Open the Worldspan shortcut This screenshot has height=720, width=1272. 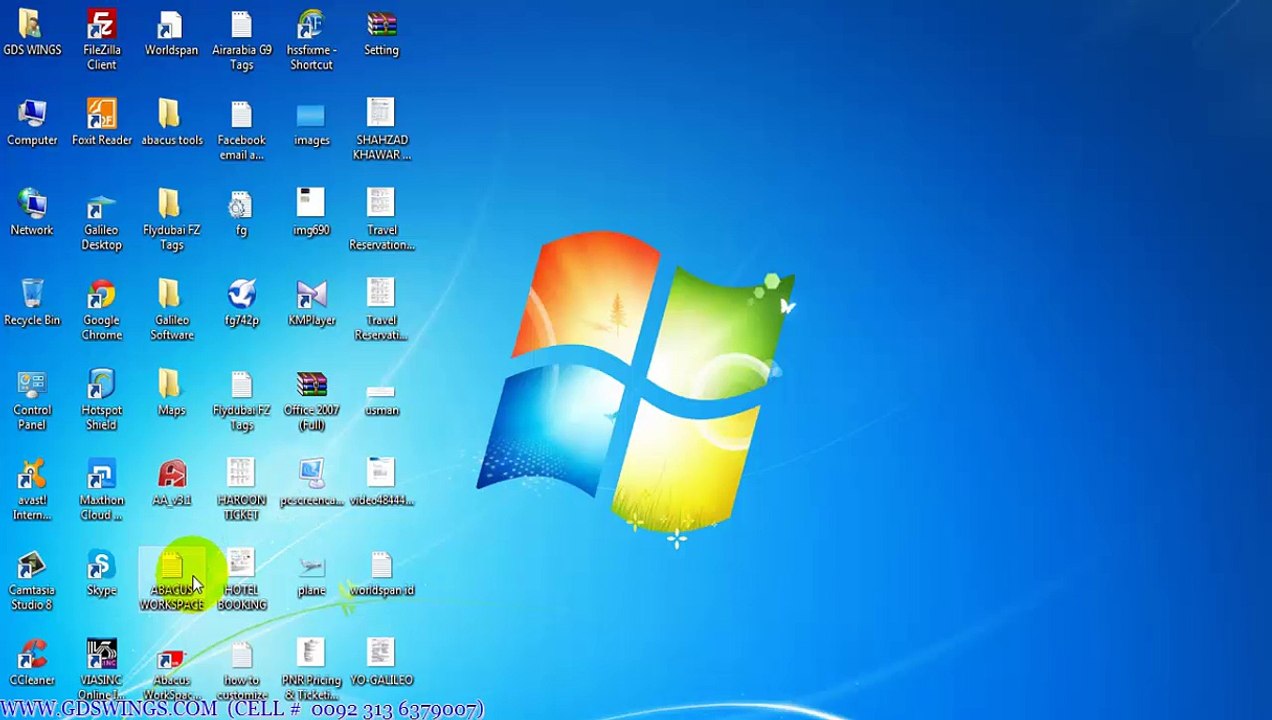(x=171, y=33)
